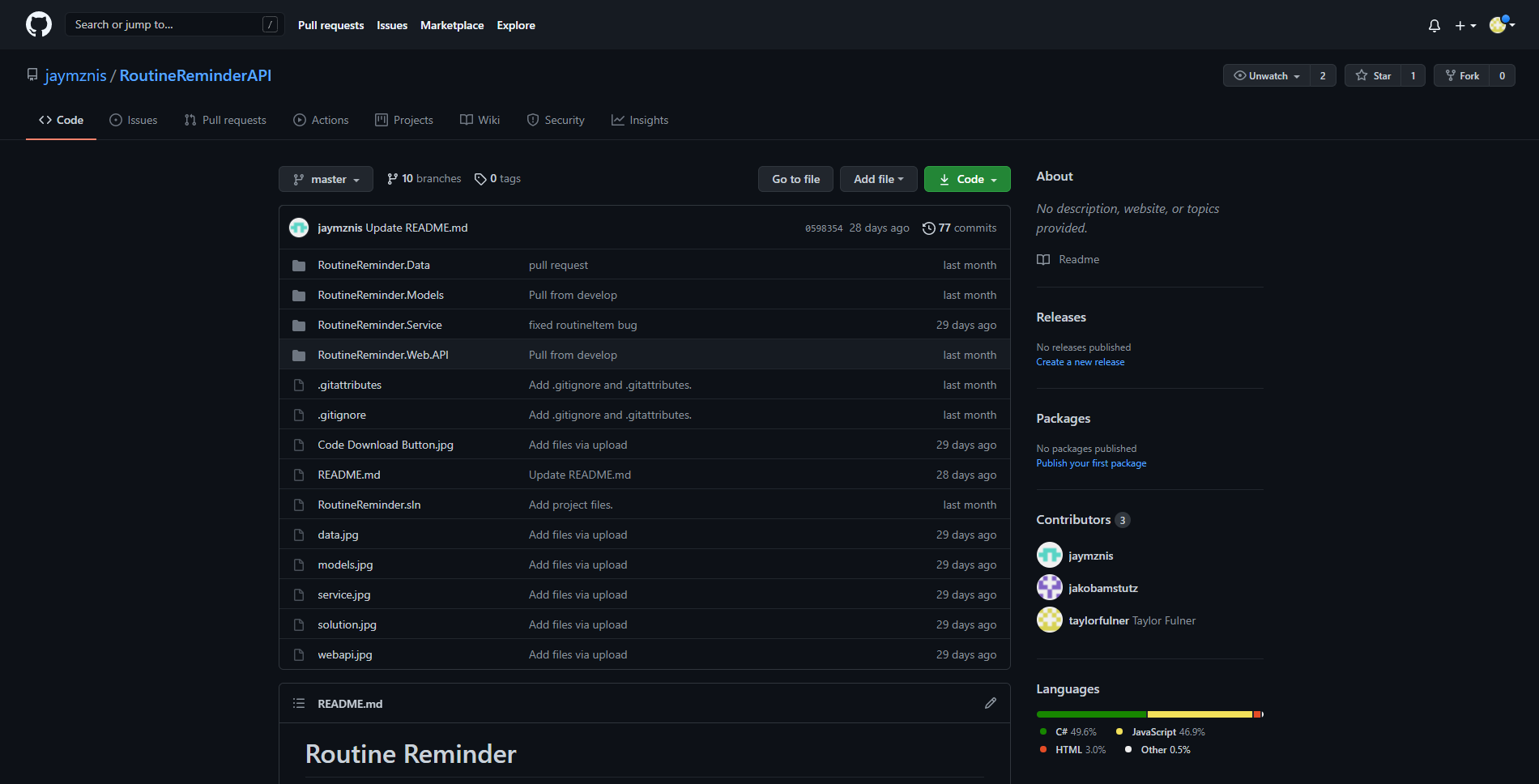Switch to the Projects tab
This screenshot has width=1539, height=784.
[x=404, y=120]
